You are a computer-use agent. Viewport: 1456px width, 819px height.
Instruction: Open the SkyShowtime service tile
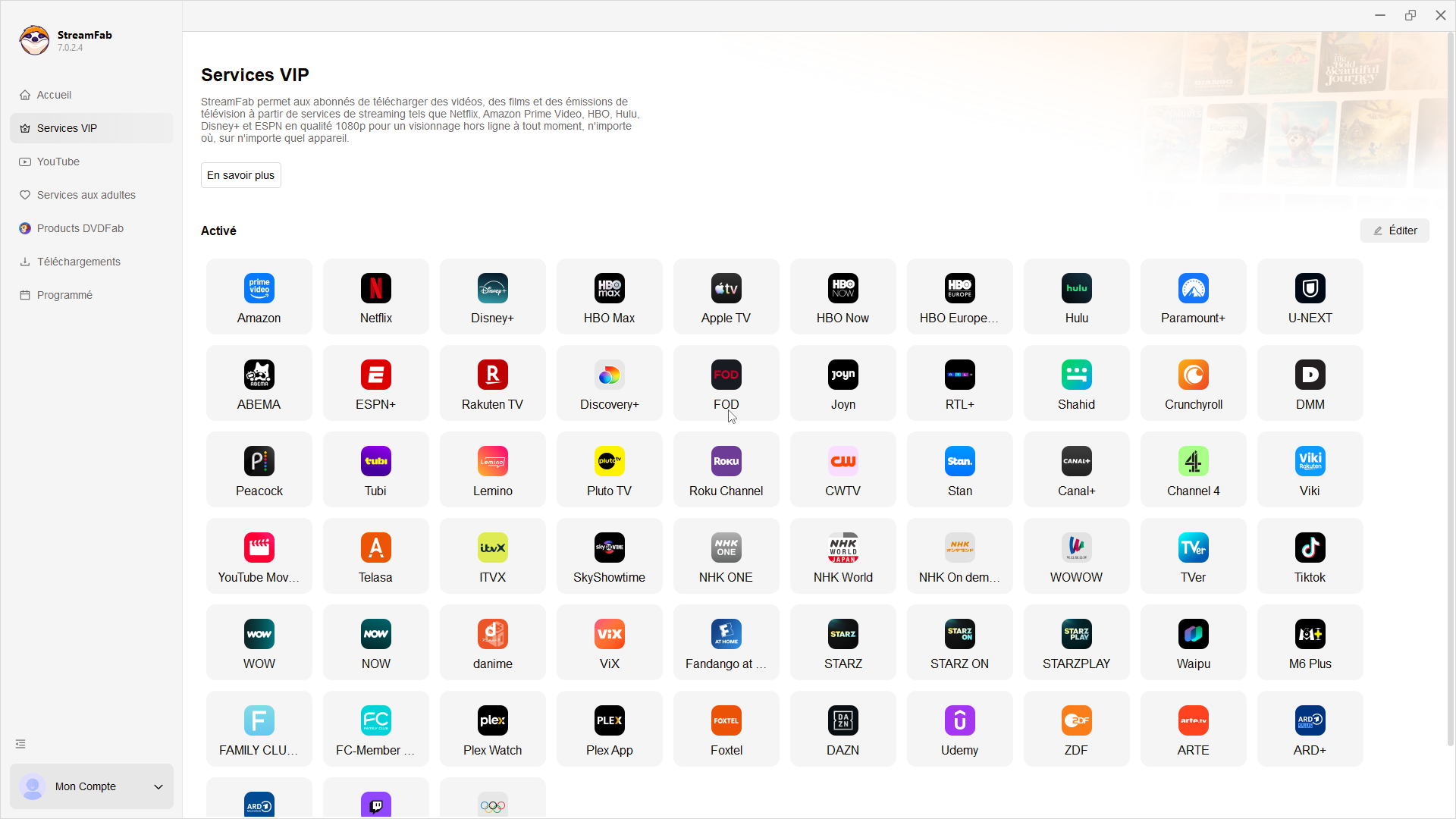pos(610,556)
